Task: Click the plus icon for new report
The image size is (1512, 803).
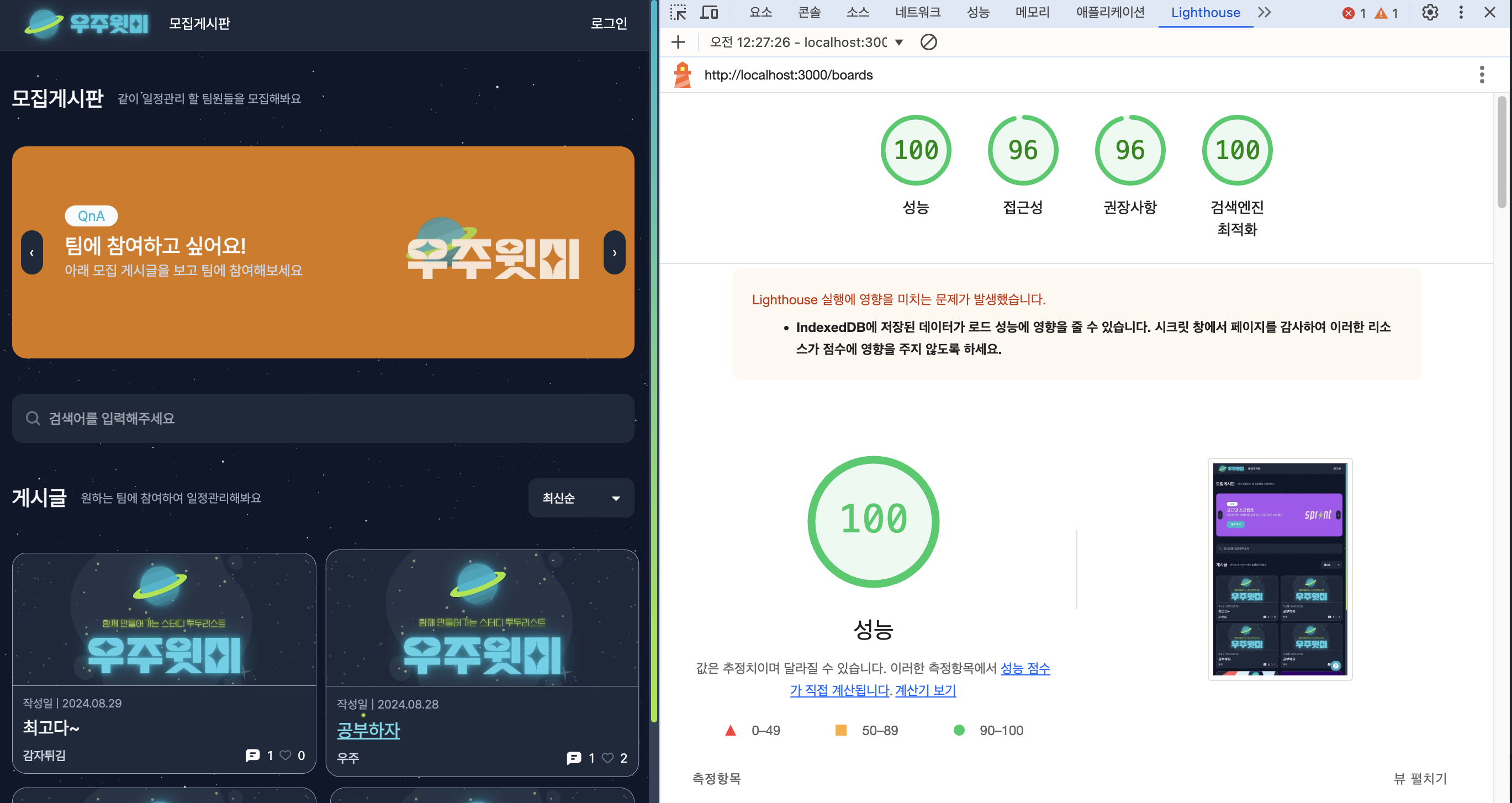Action: coord(678,43)
